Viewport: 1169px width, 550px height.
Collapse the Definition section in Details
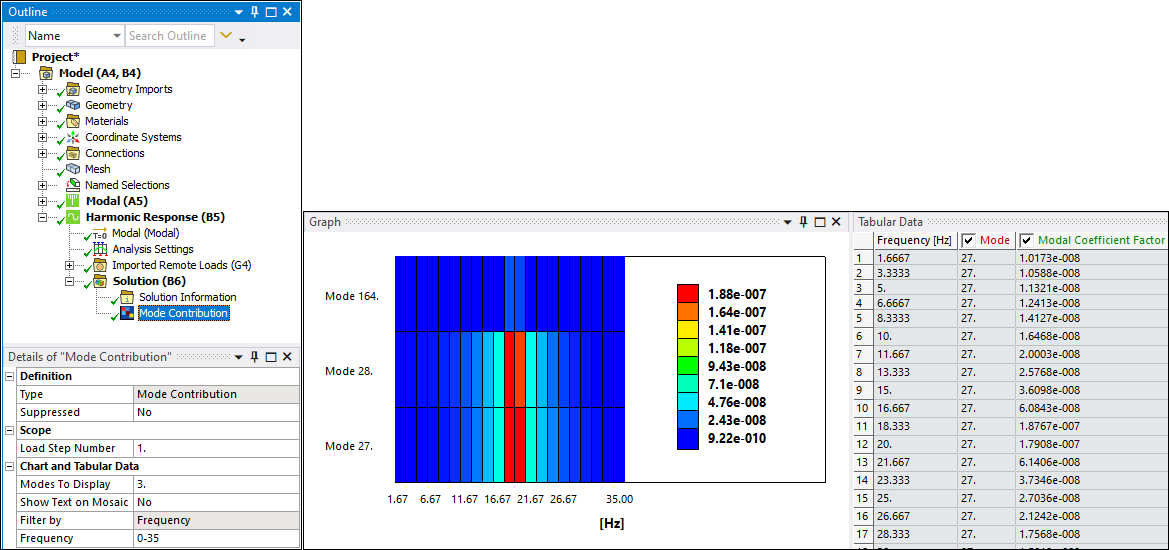(x=10, y=376)
